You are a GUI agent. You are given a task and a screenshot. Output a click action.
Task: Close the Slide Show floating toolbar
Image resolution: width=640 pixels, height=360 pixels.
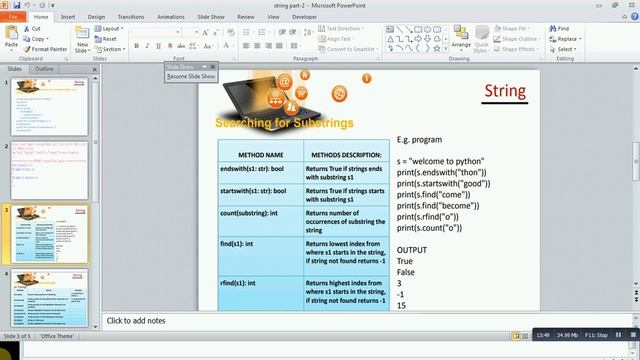pyautogui.click(x=213, y=67)
